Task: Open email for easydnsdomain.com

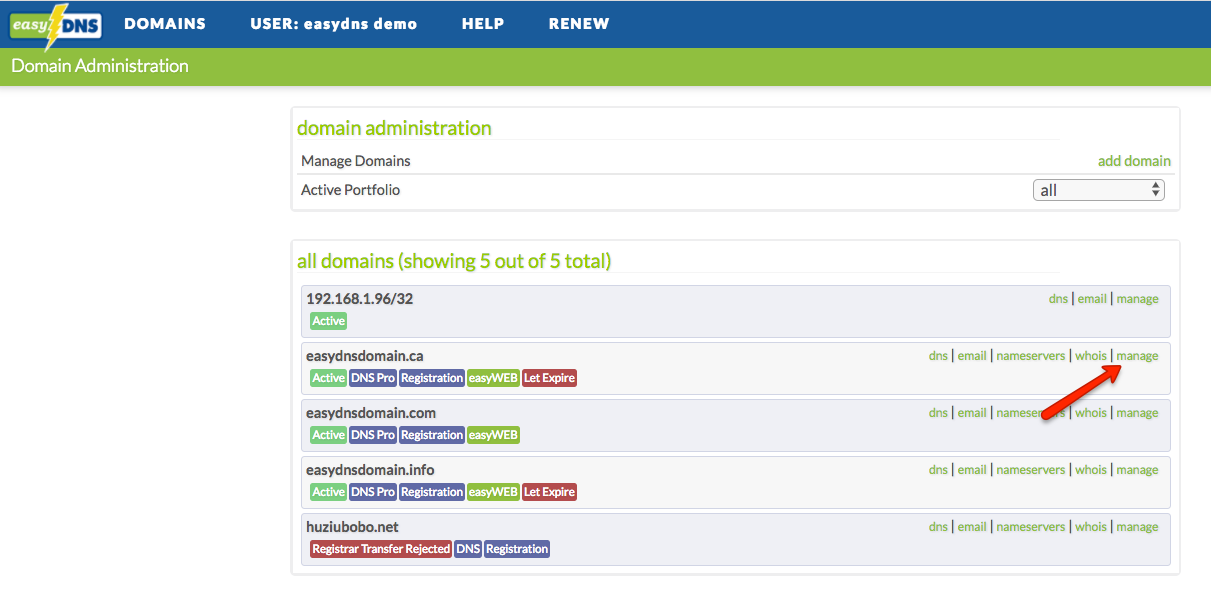Action: click(x=972, y=413)
